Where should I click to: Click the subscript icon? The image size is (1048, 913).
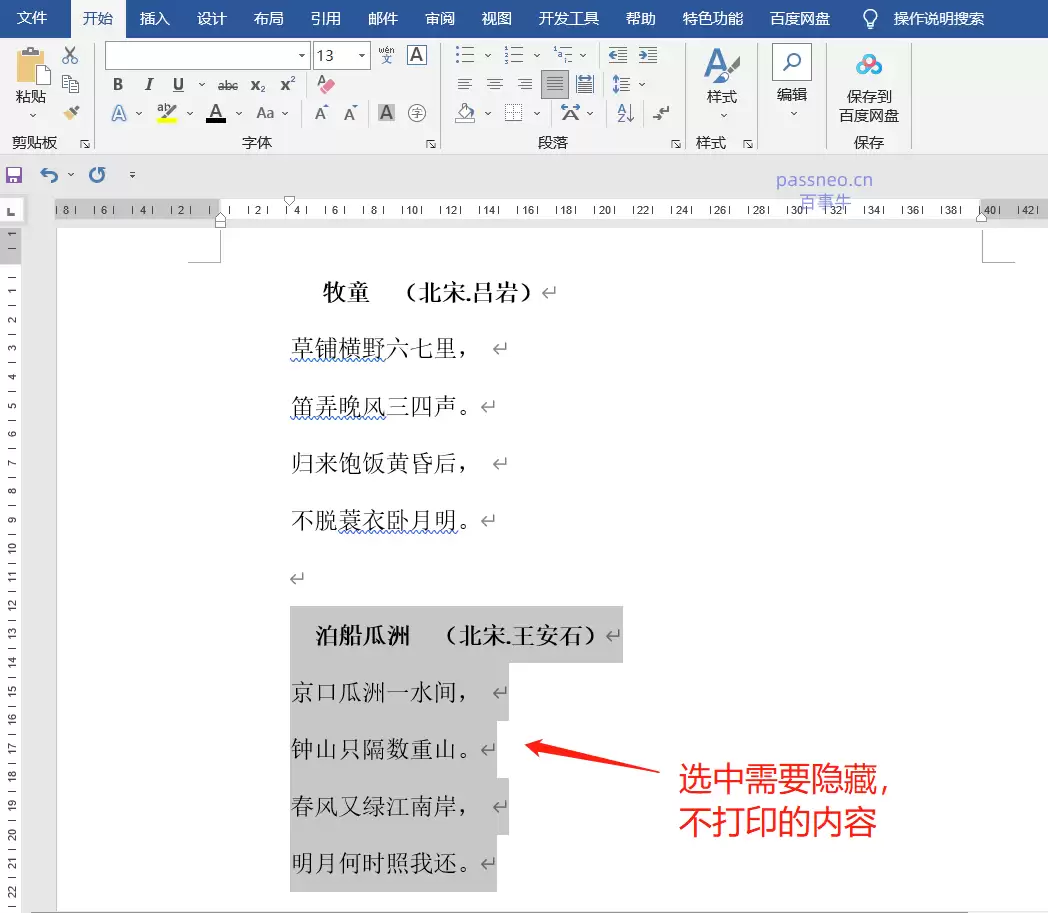pyautogui.click(x=256, y=84)
